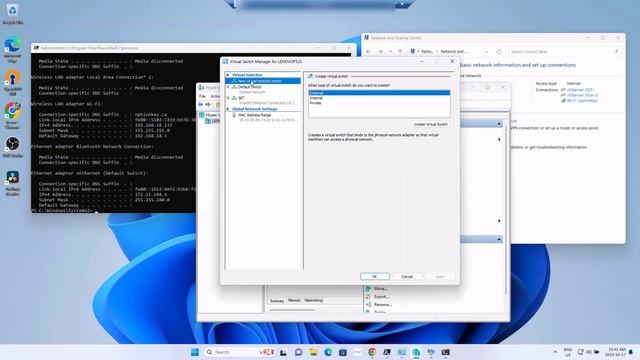The image size is (640, 360).
Task: Click refresh icon in Network and Sharing Center
Action: pyautogui.click(x=499, y=52)
